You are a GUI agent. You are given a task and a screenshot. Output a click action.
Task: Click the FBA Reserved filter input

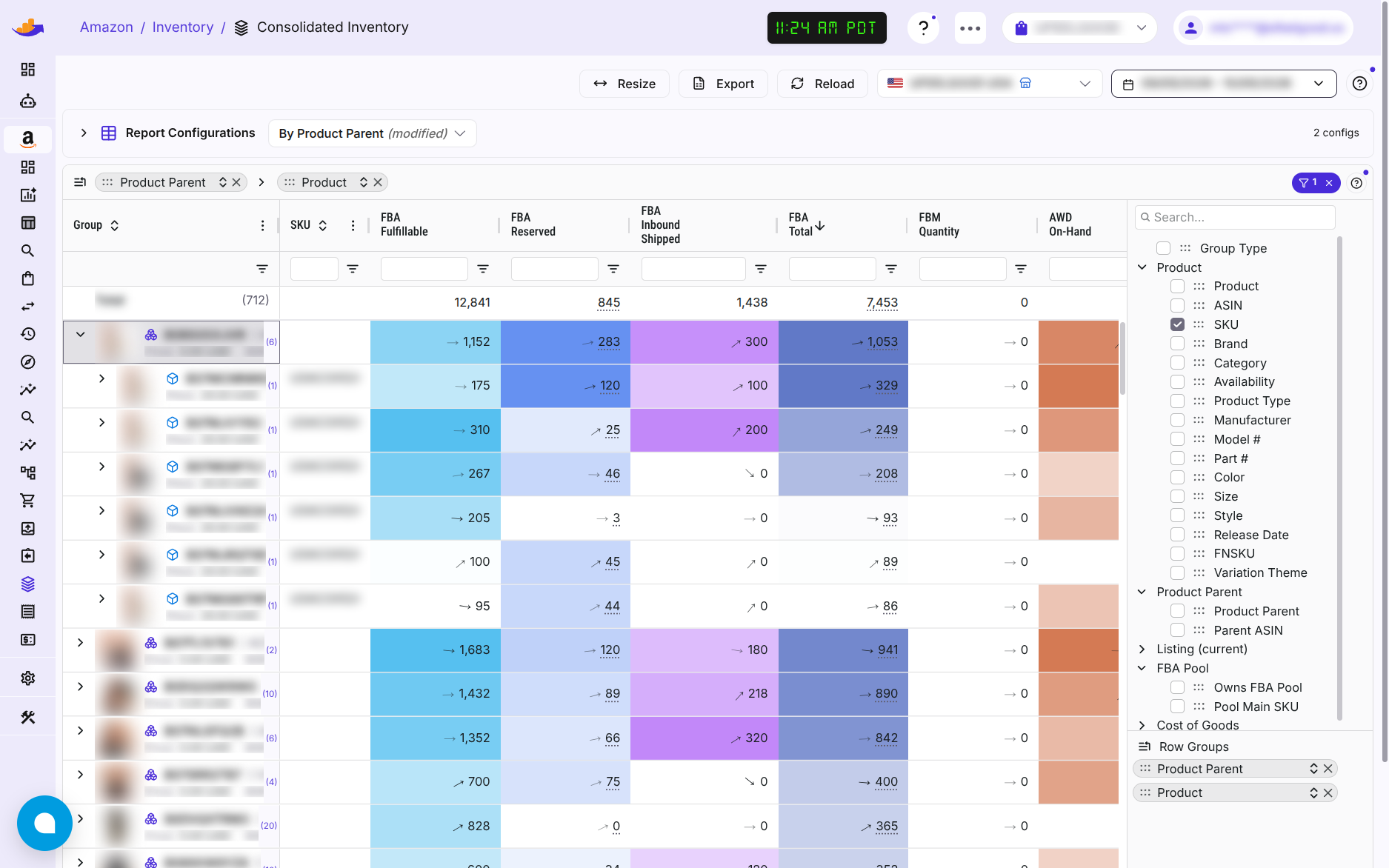click(x=554, y=269)
